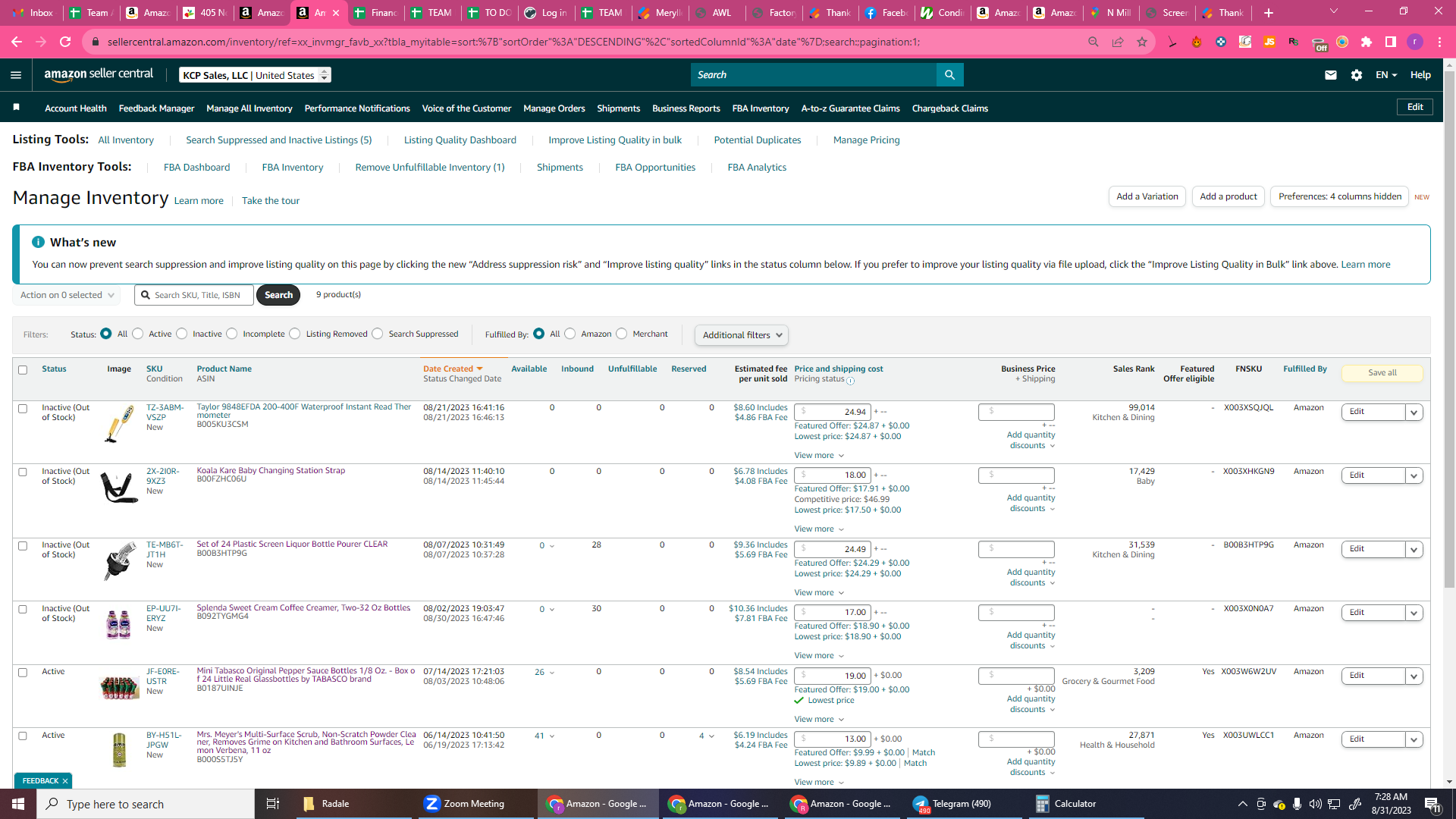This screenshot has width=1456, height=819.
Task: Expand the Additional filters dropdown
Action: pyautogui.click(x=742, y=335)
